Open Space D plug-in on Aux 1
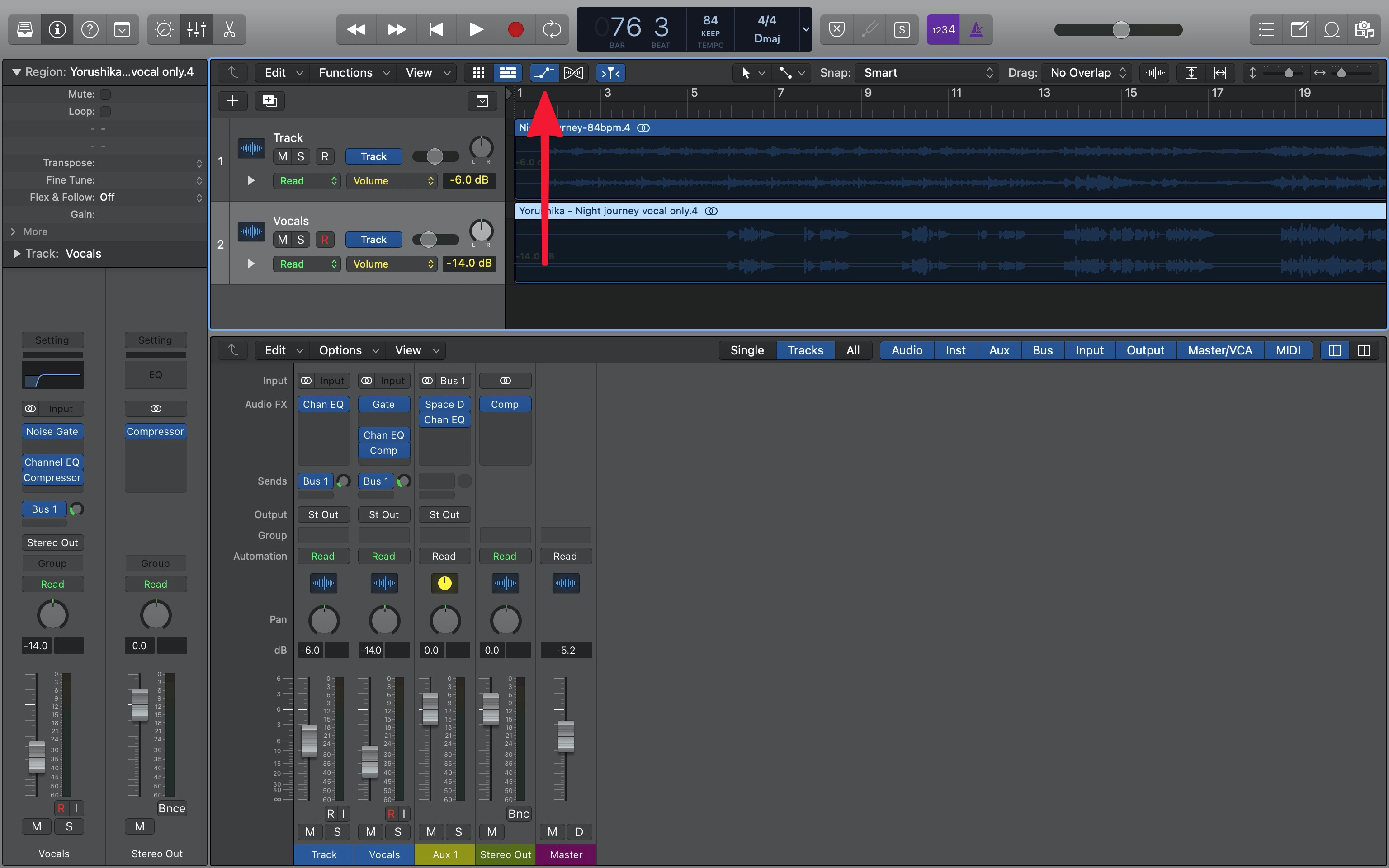This screenshot has height=868, width=1389. click(x=444, y=405)
